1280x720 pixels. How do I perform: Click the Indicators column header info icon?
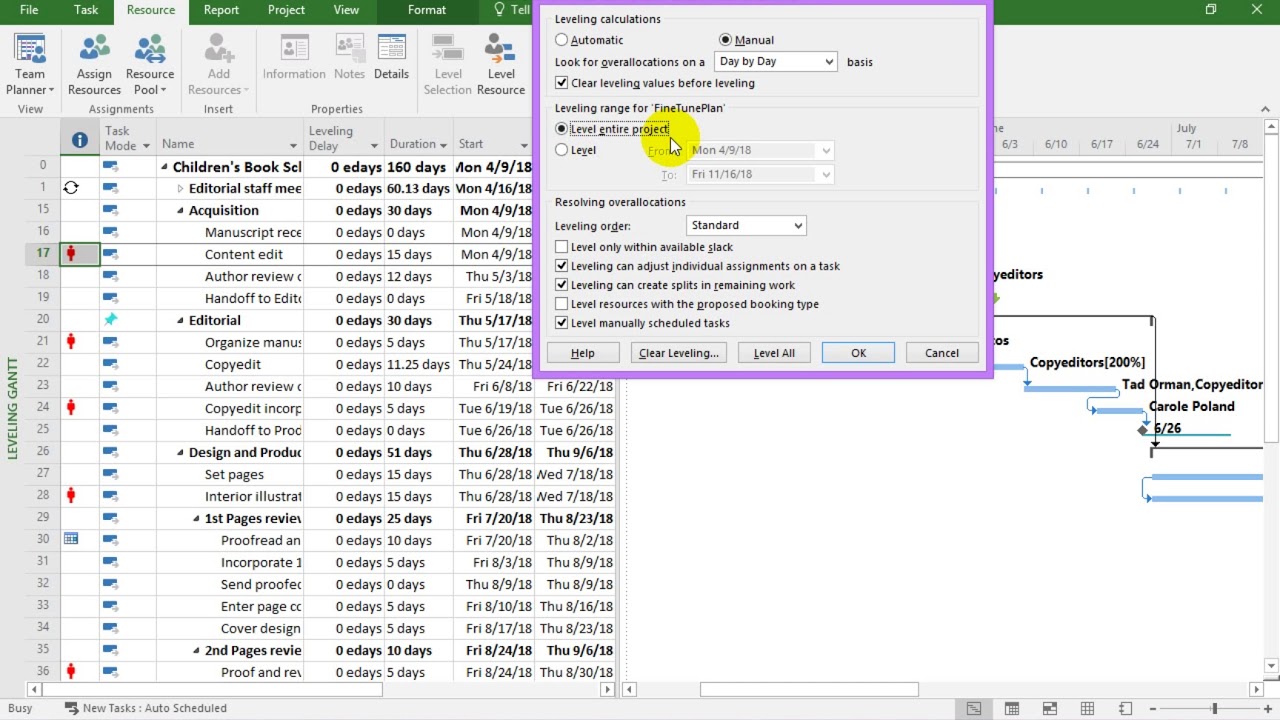pyautogui.click(x=80, y=141)
